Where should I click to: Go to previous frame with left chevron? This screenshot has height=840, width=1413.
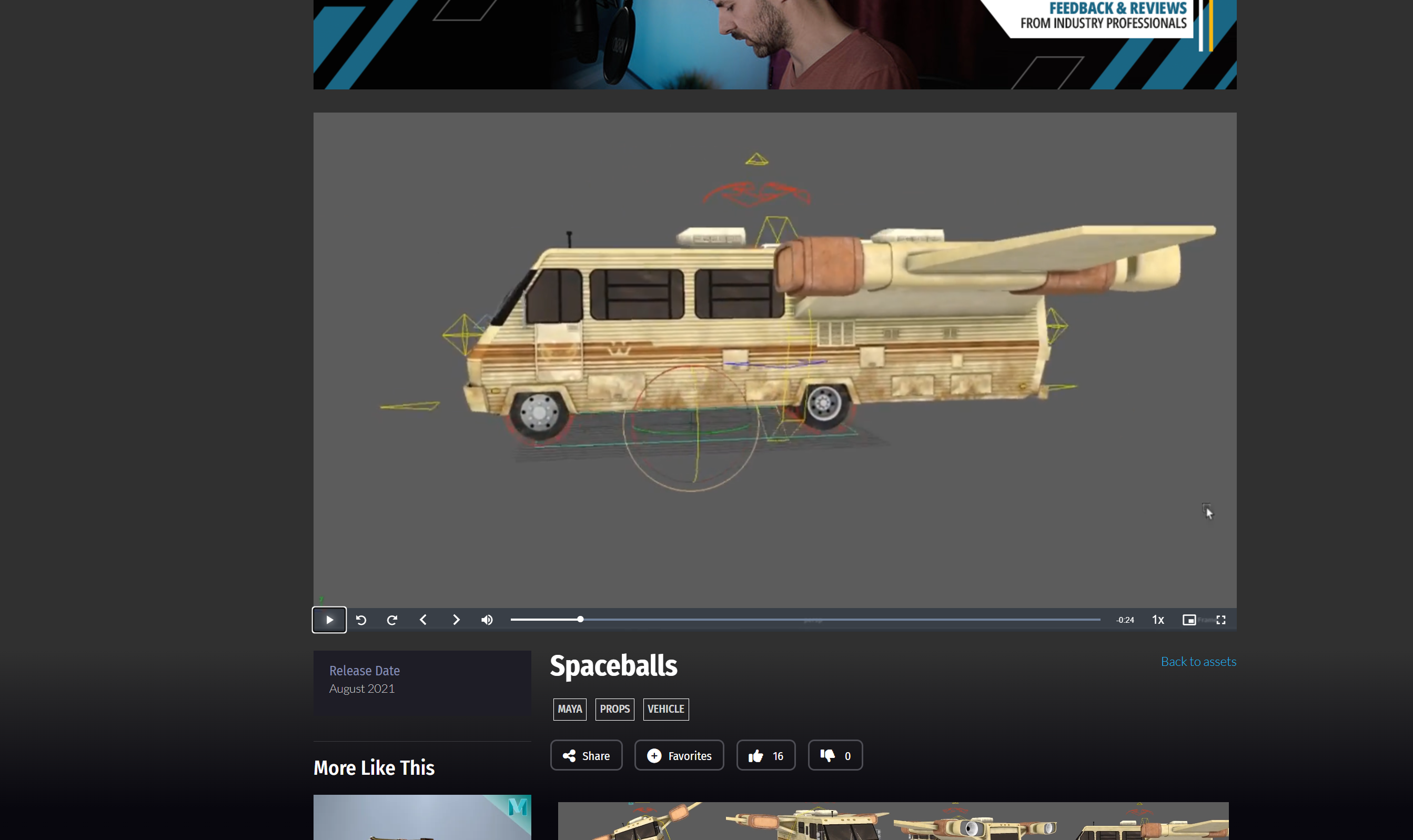point(423,620)
